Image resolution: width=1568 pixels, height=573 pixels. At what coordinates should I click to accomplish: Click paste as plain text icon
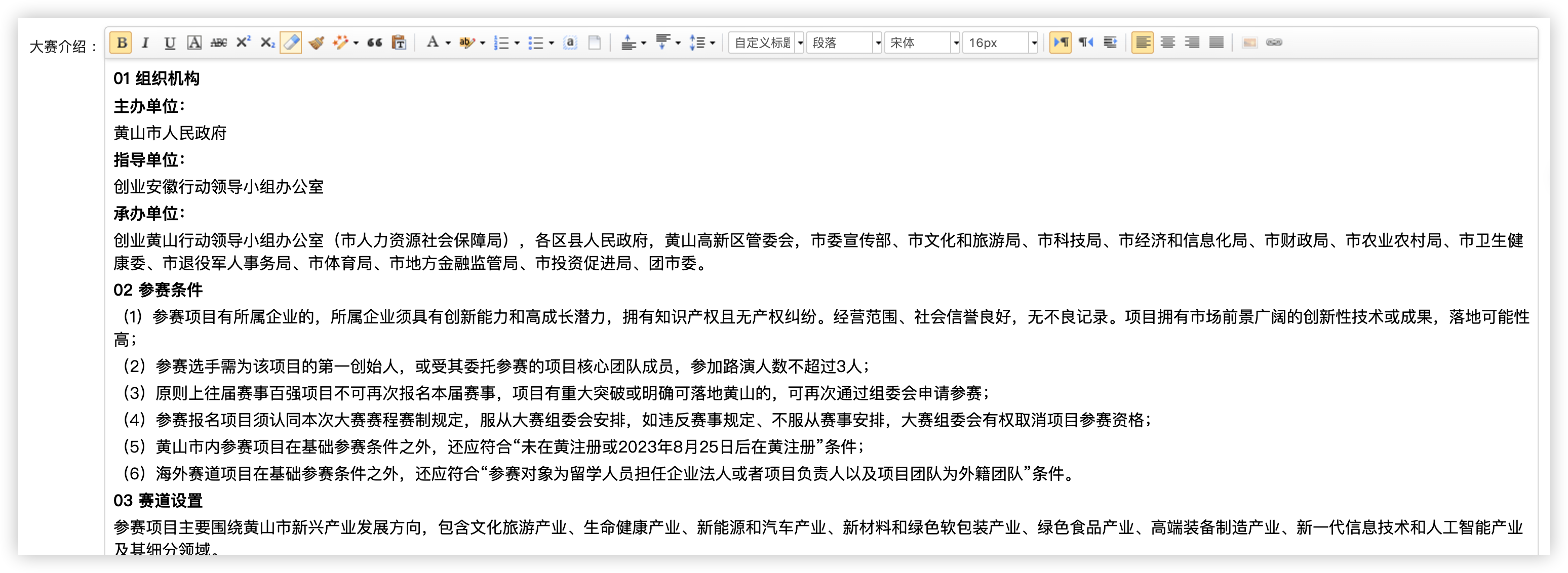(x=399, y=43)
